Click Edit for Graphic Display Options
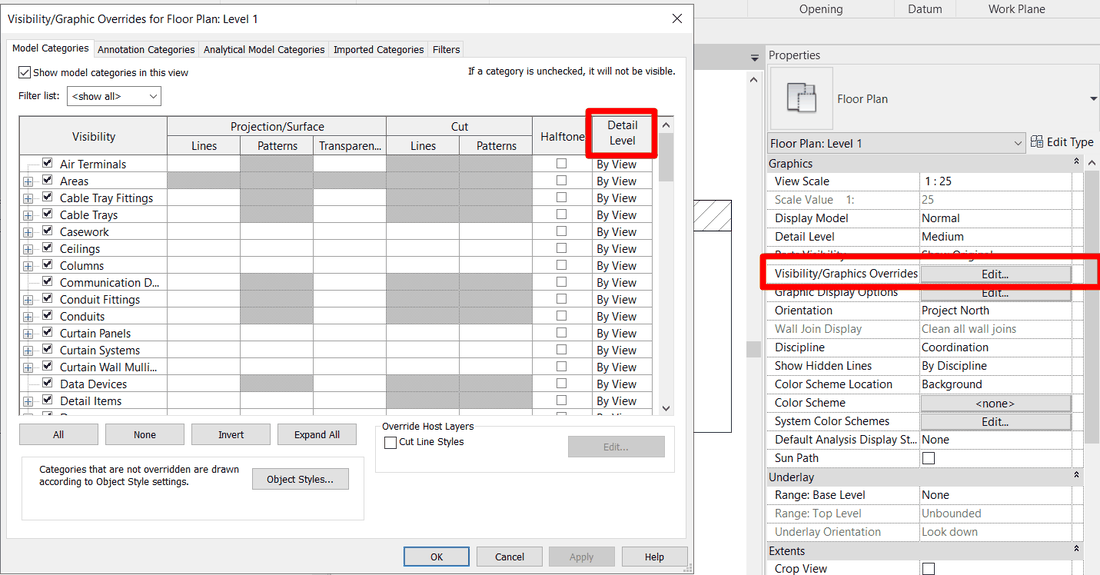1100x575 pixels. click(x=995, y=293)
